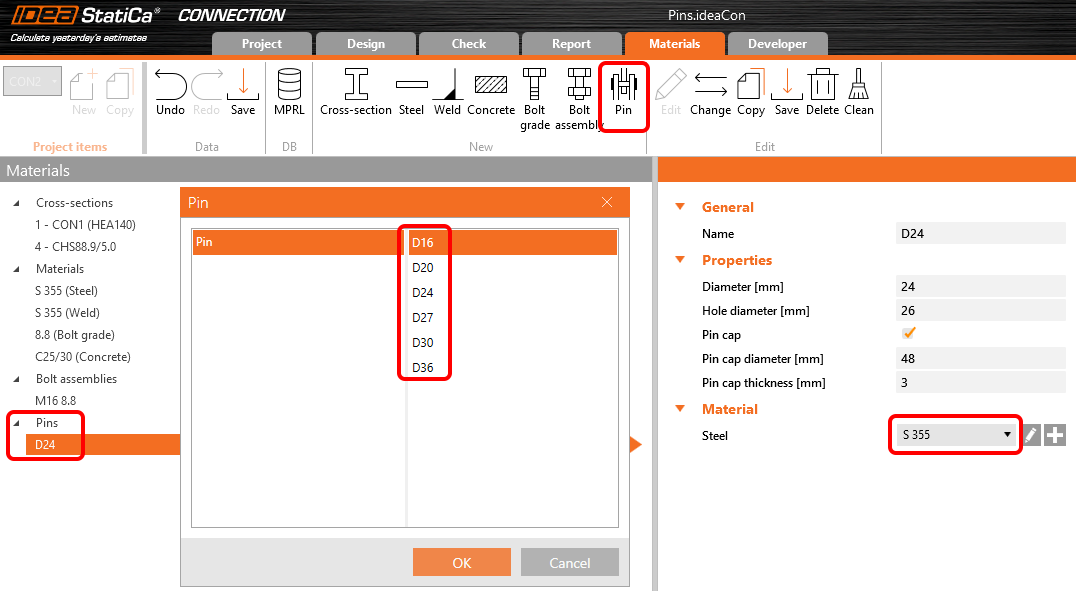Select D30 in the pin list
This screenshot has height=591, width=1076.
(423, 342)
